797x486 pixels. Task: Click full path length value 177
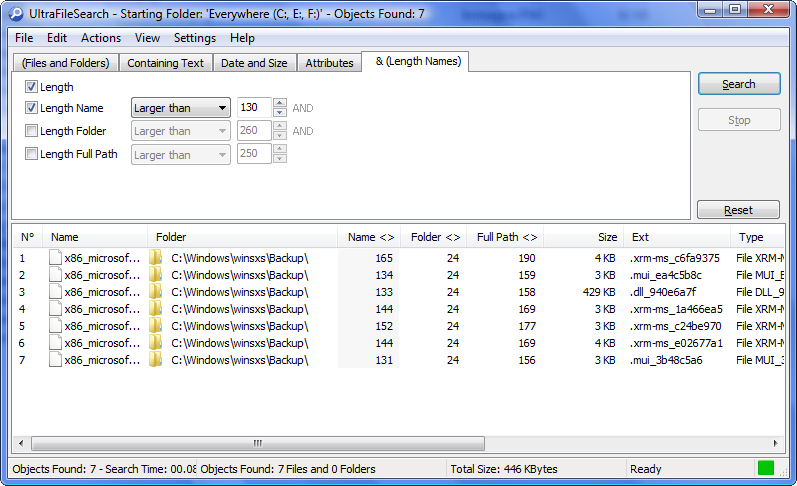pos(527,326)
